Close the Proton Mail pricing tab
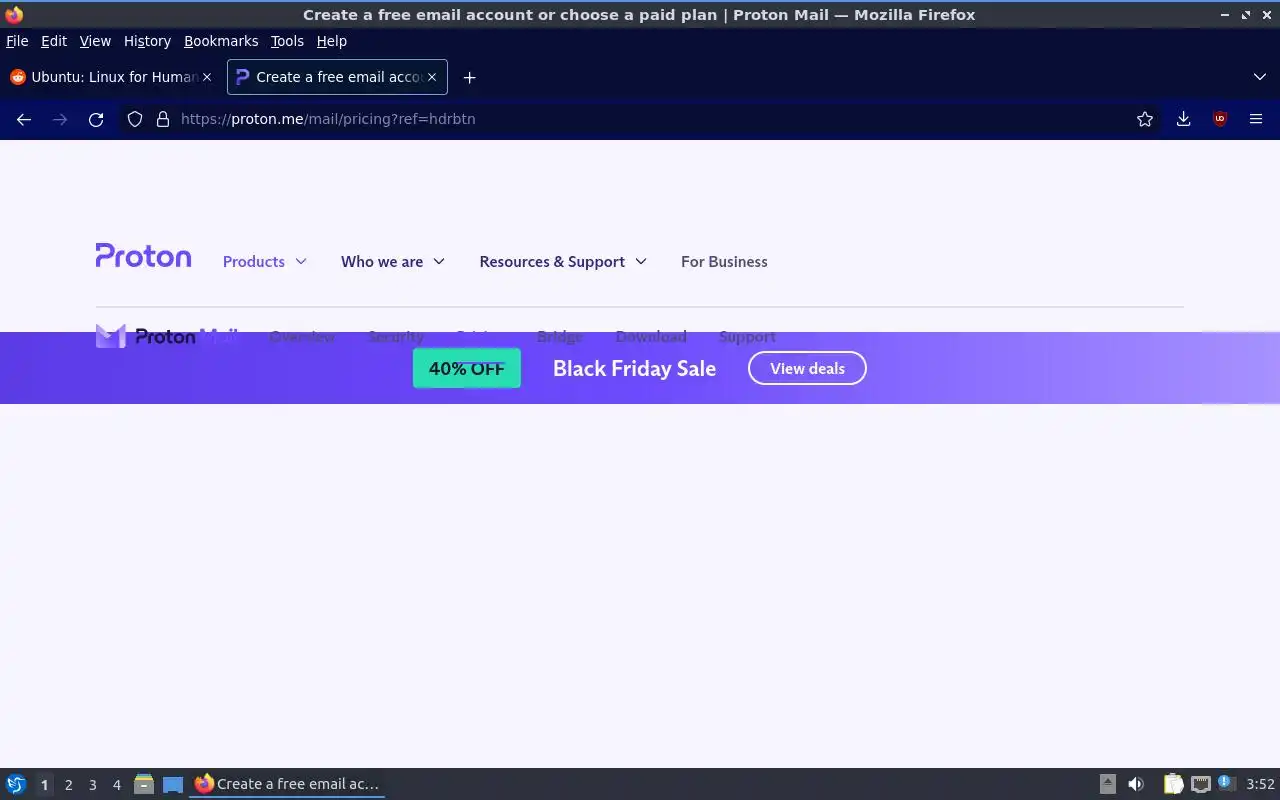Viewport: 1280px width, 800px height. [x=432, y=77]
